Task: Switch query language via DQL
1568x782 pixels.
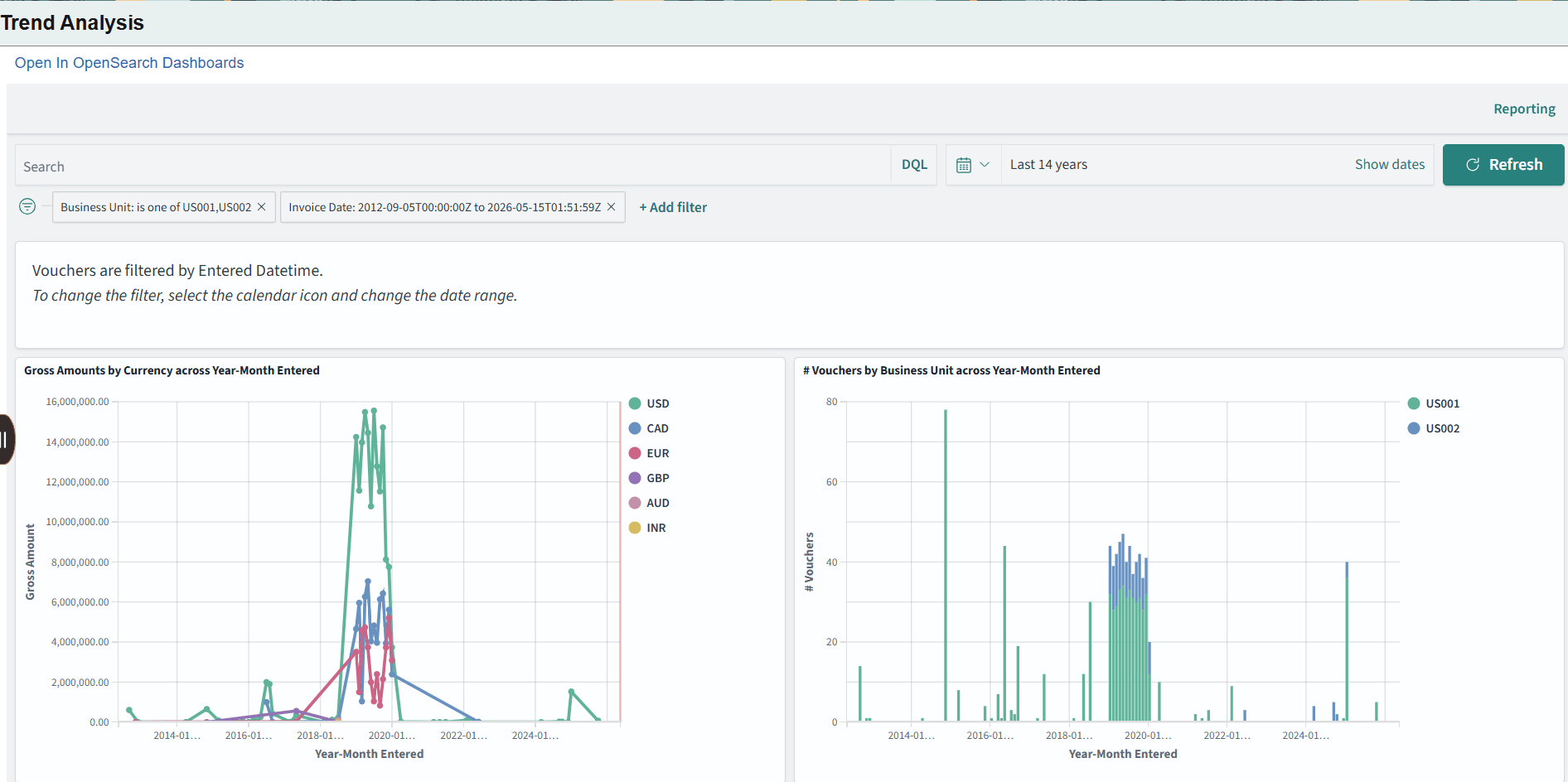Action: pyautogui.click(x=914, y=165)
